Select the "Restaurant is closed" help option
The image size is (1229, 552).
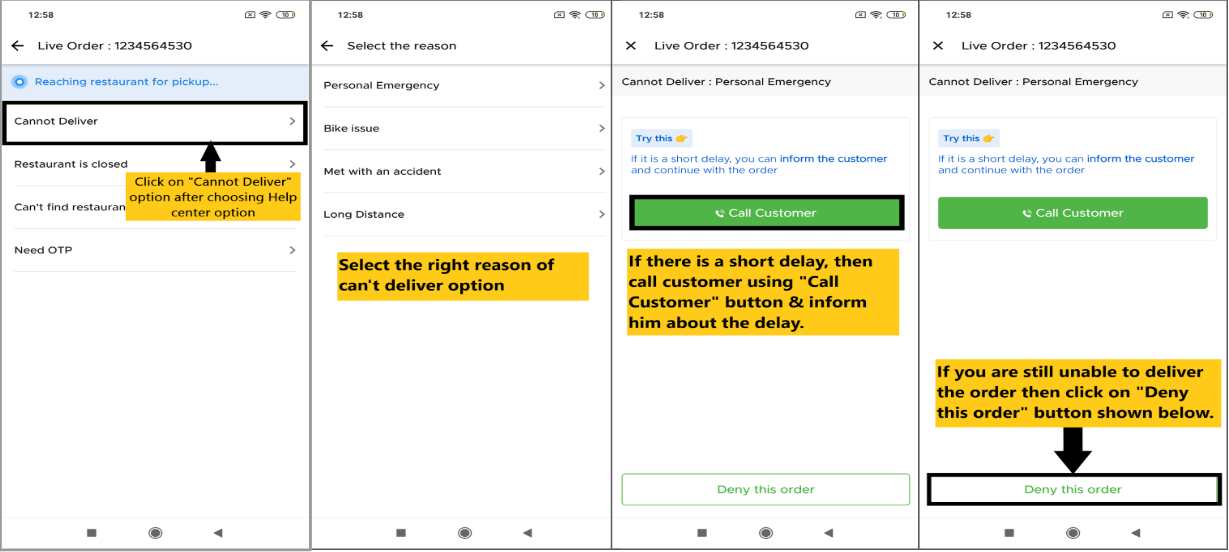(x=71, y=164)
